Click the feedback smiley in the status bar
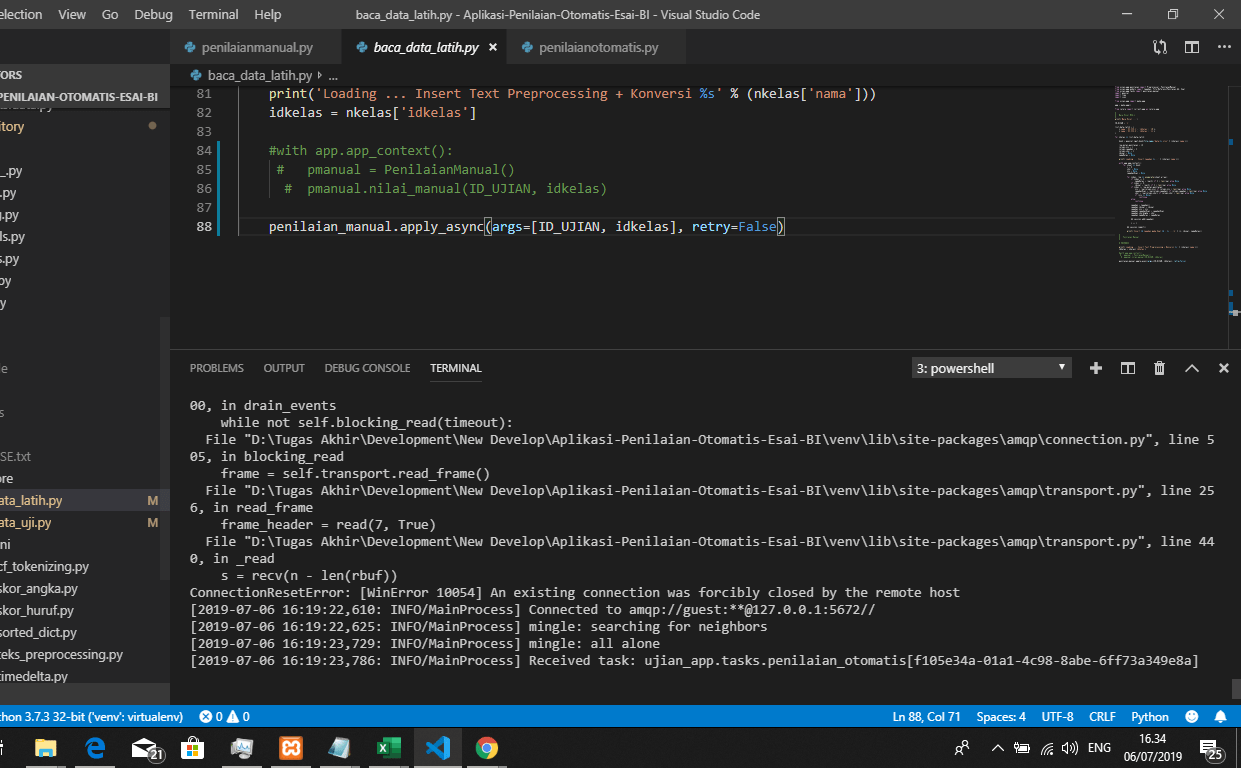This screenshot has width=1241, height=768. pos(1190,716)
